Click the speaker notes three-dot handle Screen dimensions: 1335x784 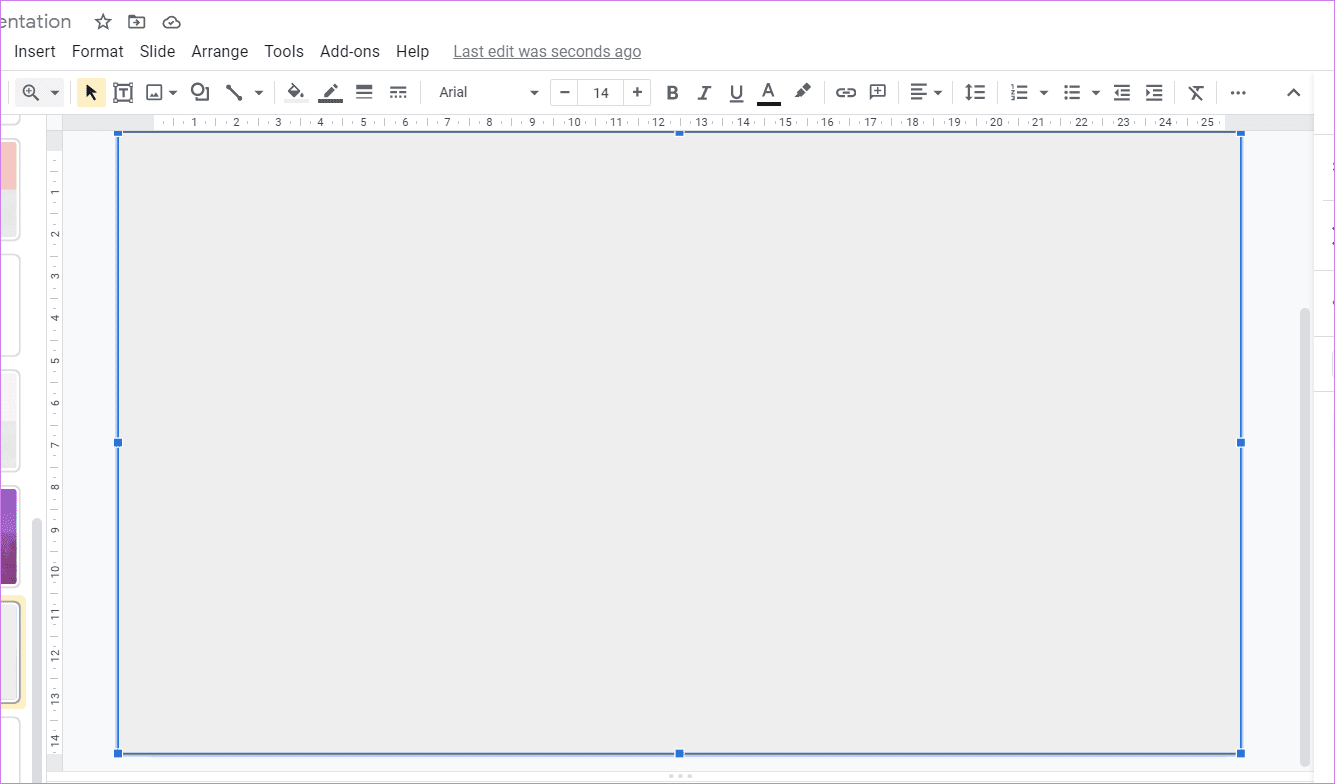pos(680,776)
